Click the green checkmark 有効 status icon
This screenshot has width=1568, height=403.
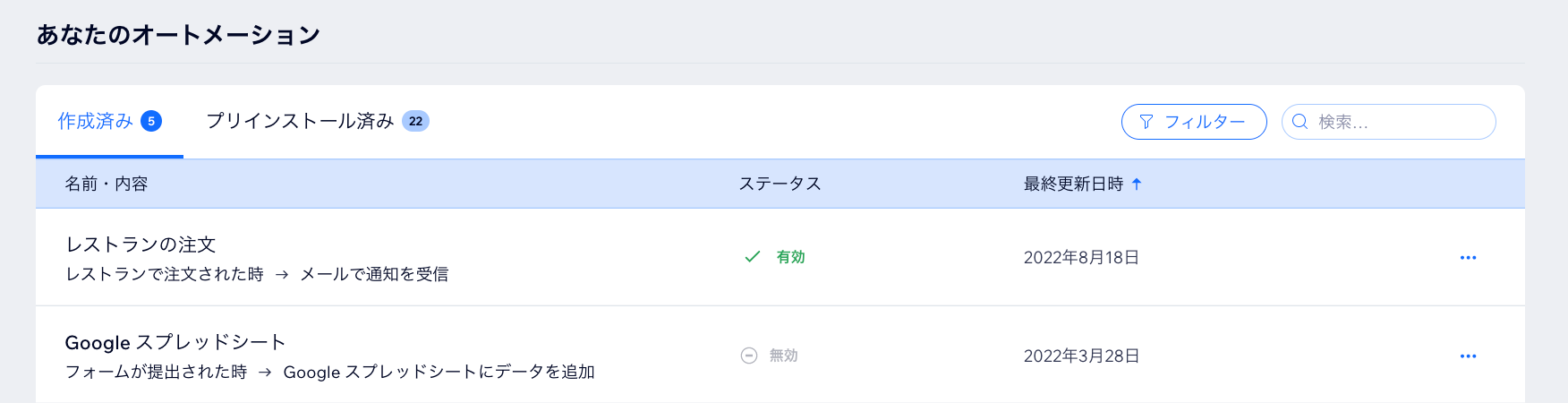point(753,257)
